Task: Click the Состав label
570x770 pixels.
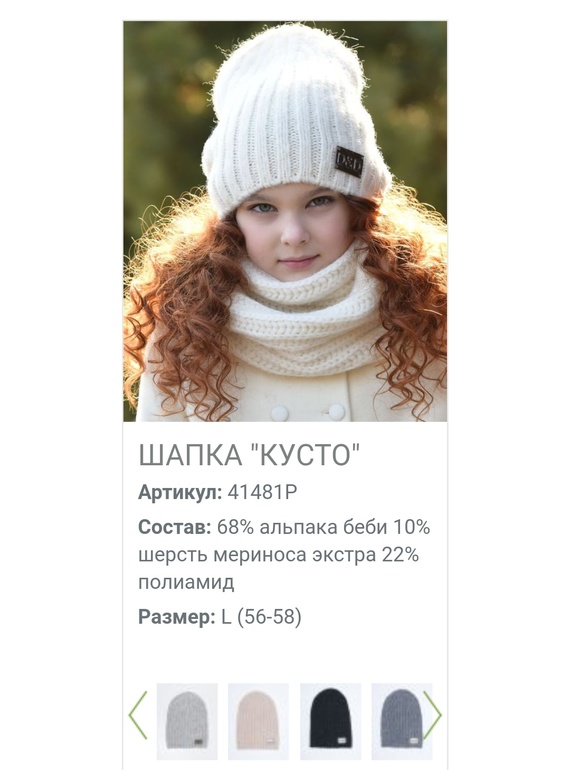Action: (175, 527)
